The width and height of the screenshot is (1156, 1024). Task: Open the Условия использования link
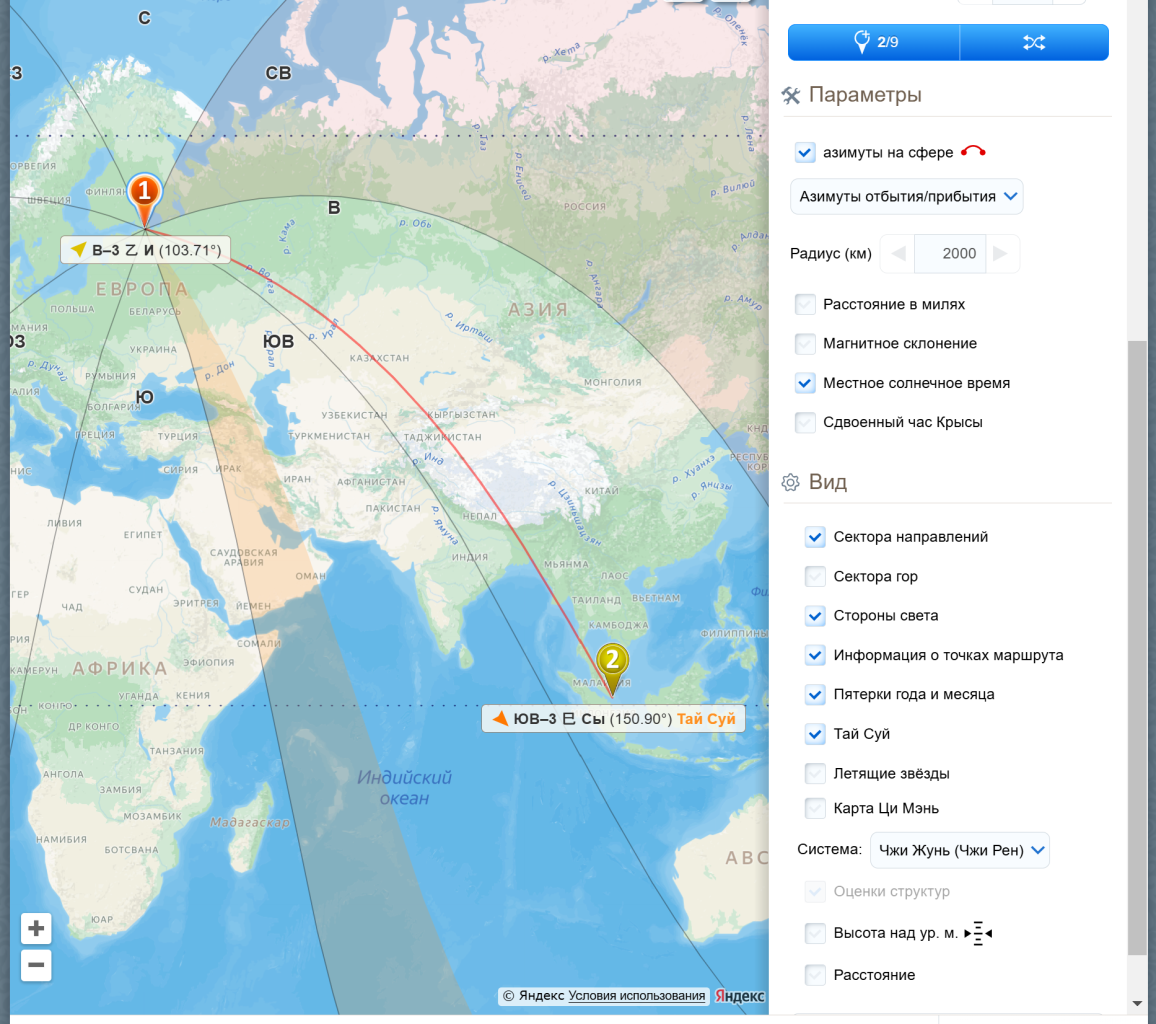click(x=637, y=996)
